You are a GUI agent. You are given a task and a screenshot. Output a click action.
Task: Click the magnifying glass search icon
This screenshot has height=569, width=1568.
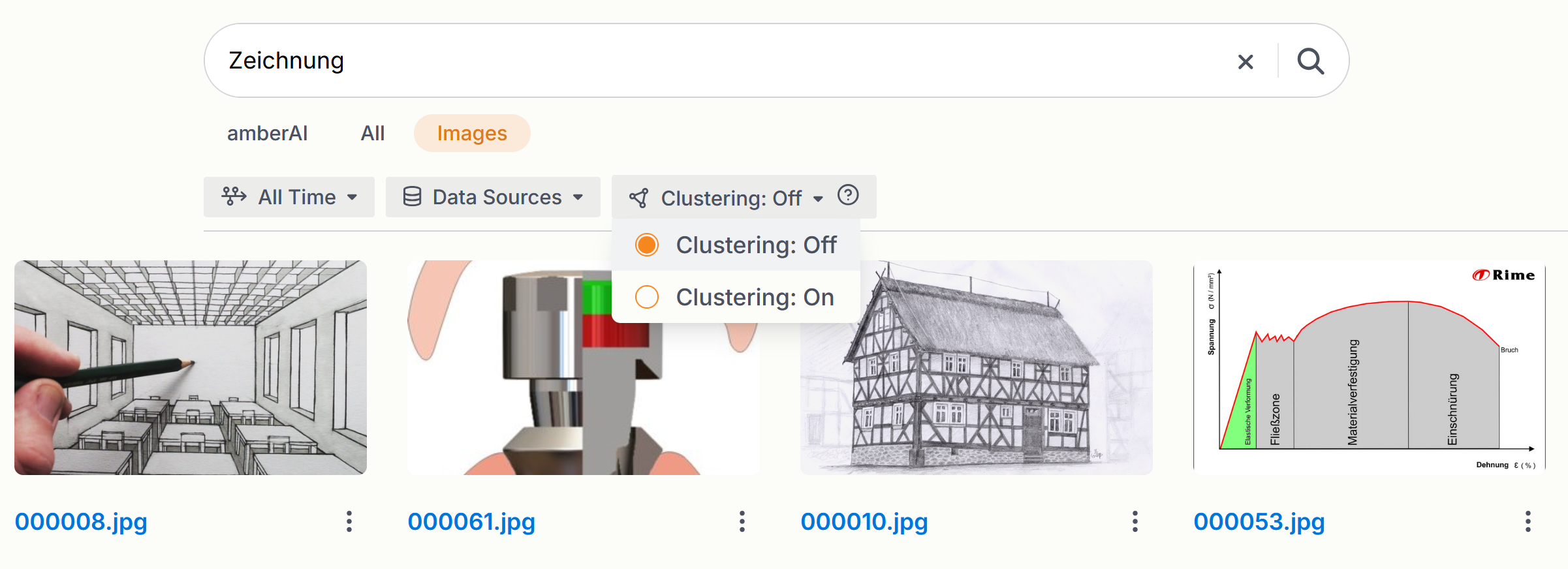[1310, 61]
